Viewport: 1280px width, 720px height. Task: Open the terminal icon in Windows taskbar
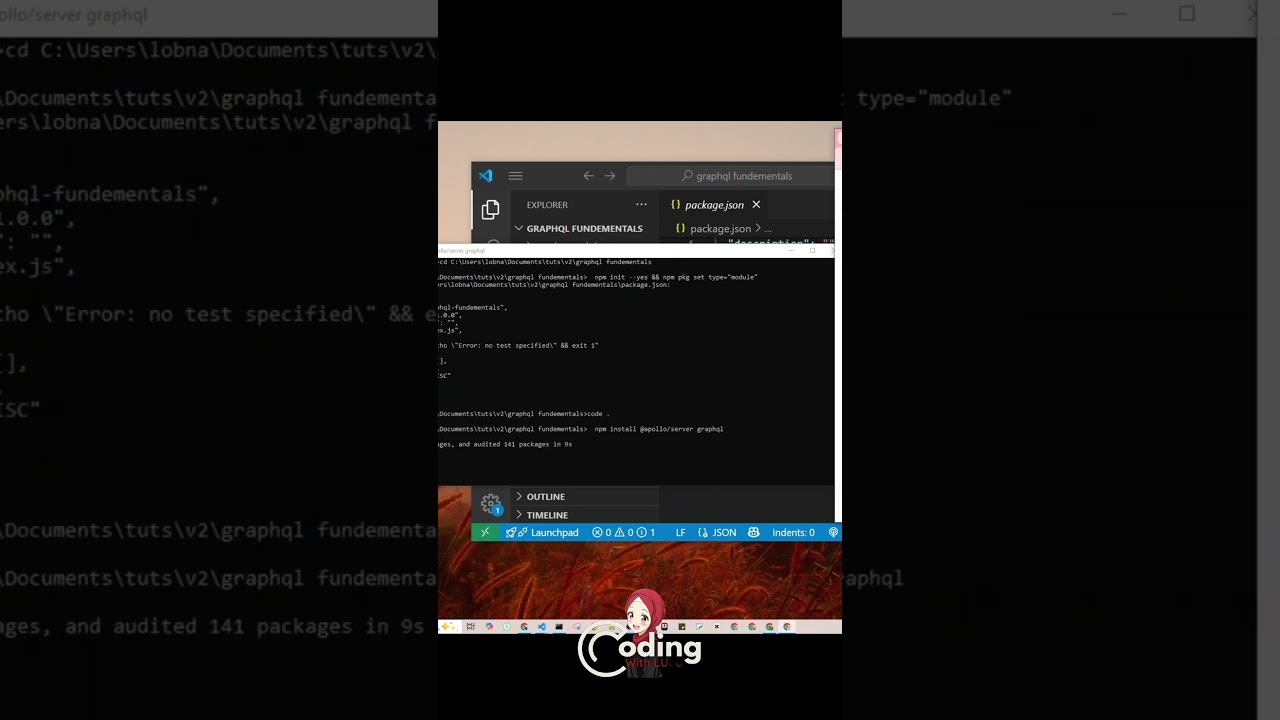click(x=559, y=627)
